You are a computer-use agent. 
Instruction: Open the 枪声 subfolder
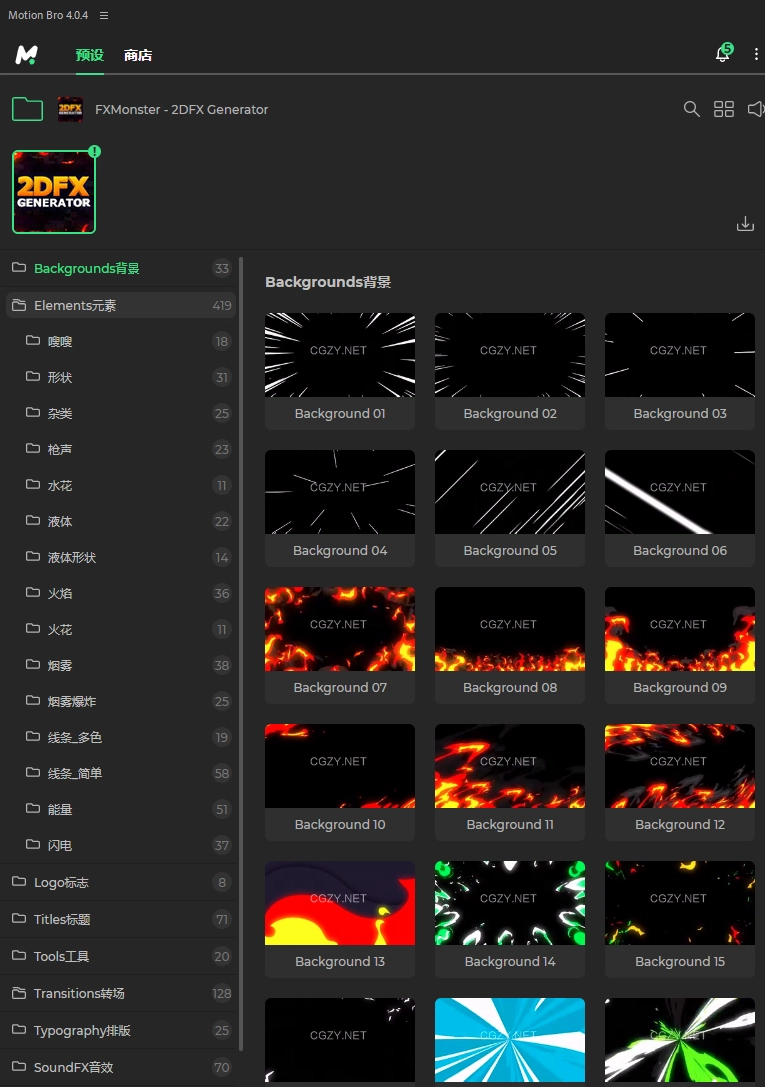click(x=121, y=449)
